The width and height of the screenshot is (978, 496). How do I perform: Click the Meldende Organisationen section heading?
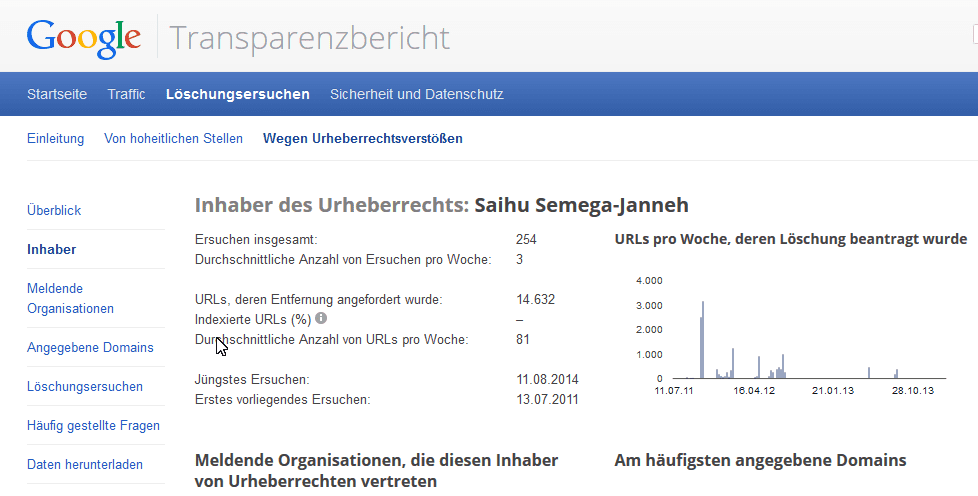coord(377,471)
